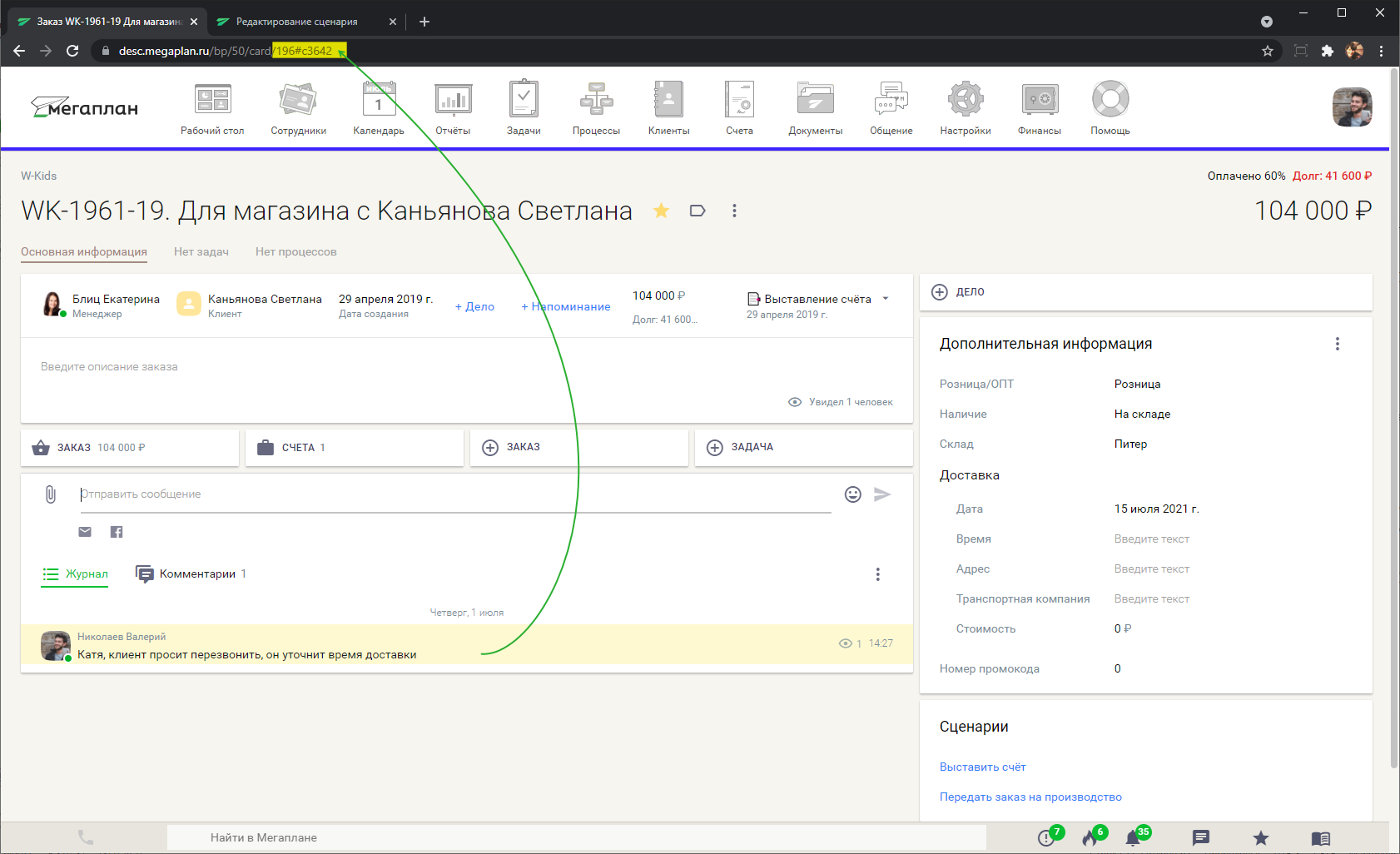Expand the Выставление счёта status dropdown
Viewport: 1400px width, 854px height.
[x=886, y=299]
